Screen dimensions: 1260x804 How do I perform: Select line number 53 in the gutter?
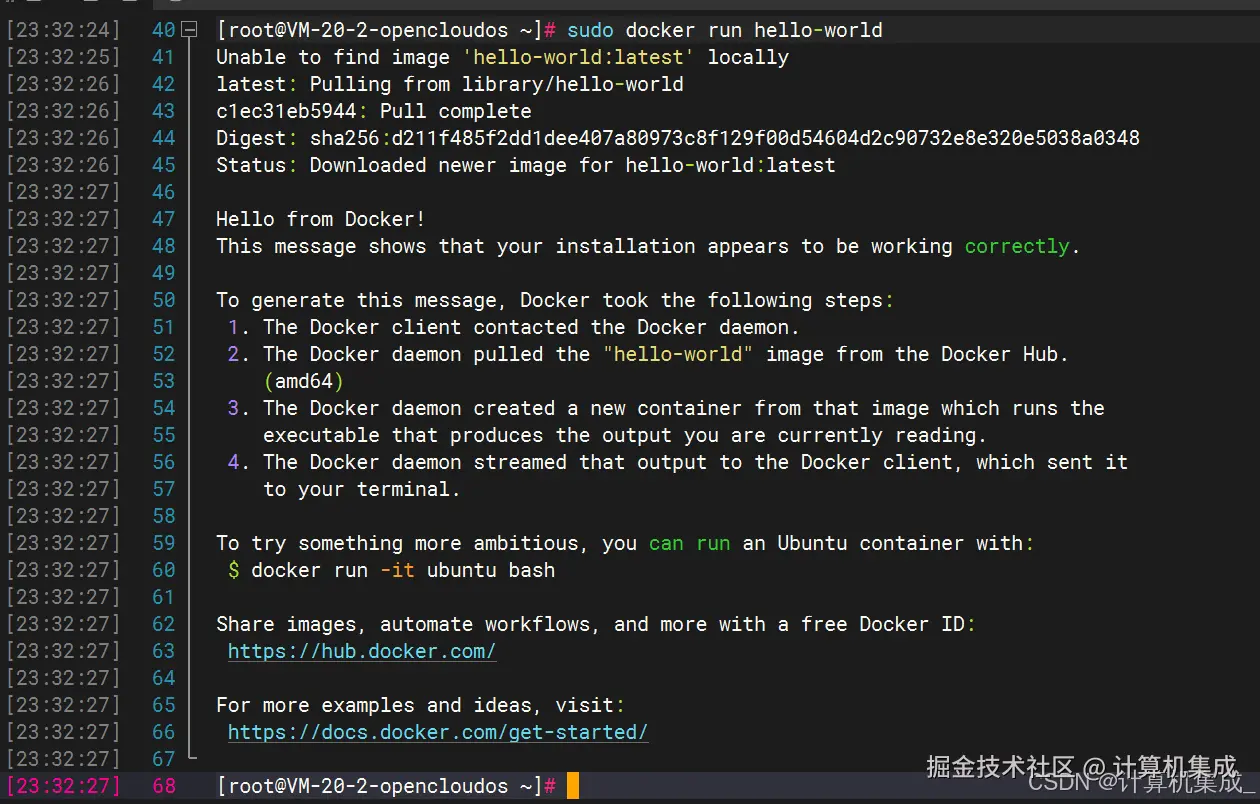[164, 381]
